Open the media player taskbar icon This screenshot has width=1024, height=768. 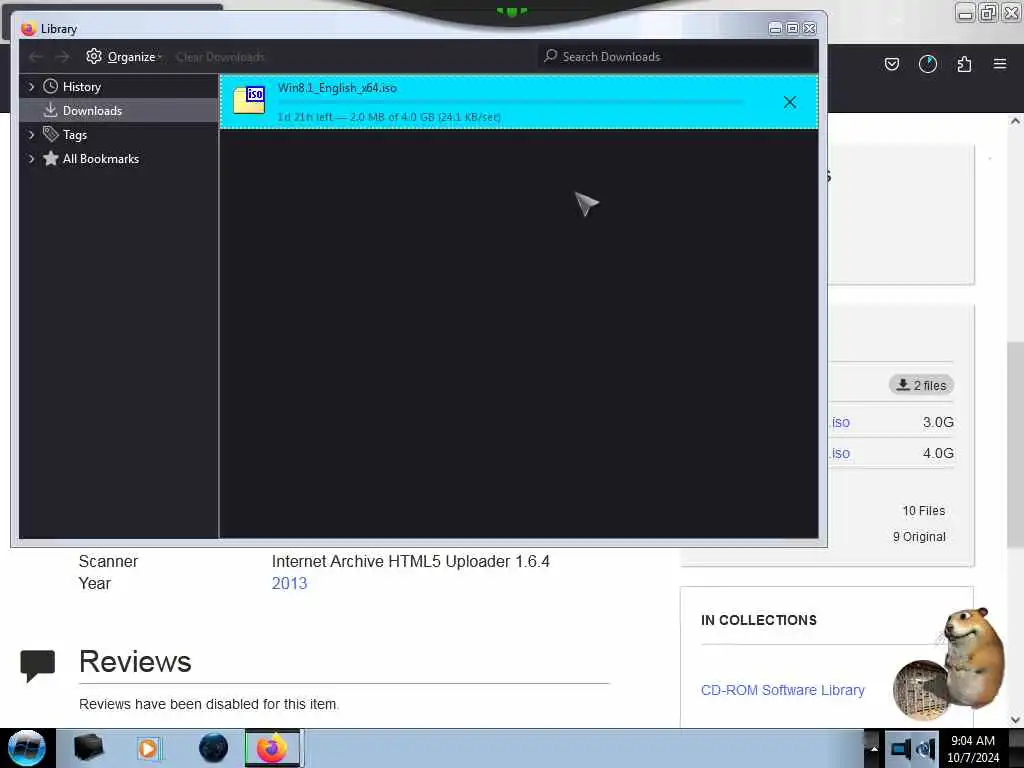(149, 748)
